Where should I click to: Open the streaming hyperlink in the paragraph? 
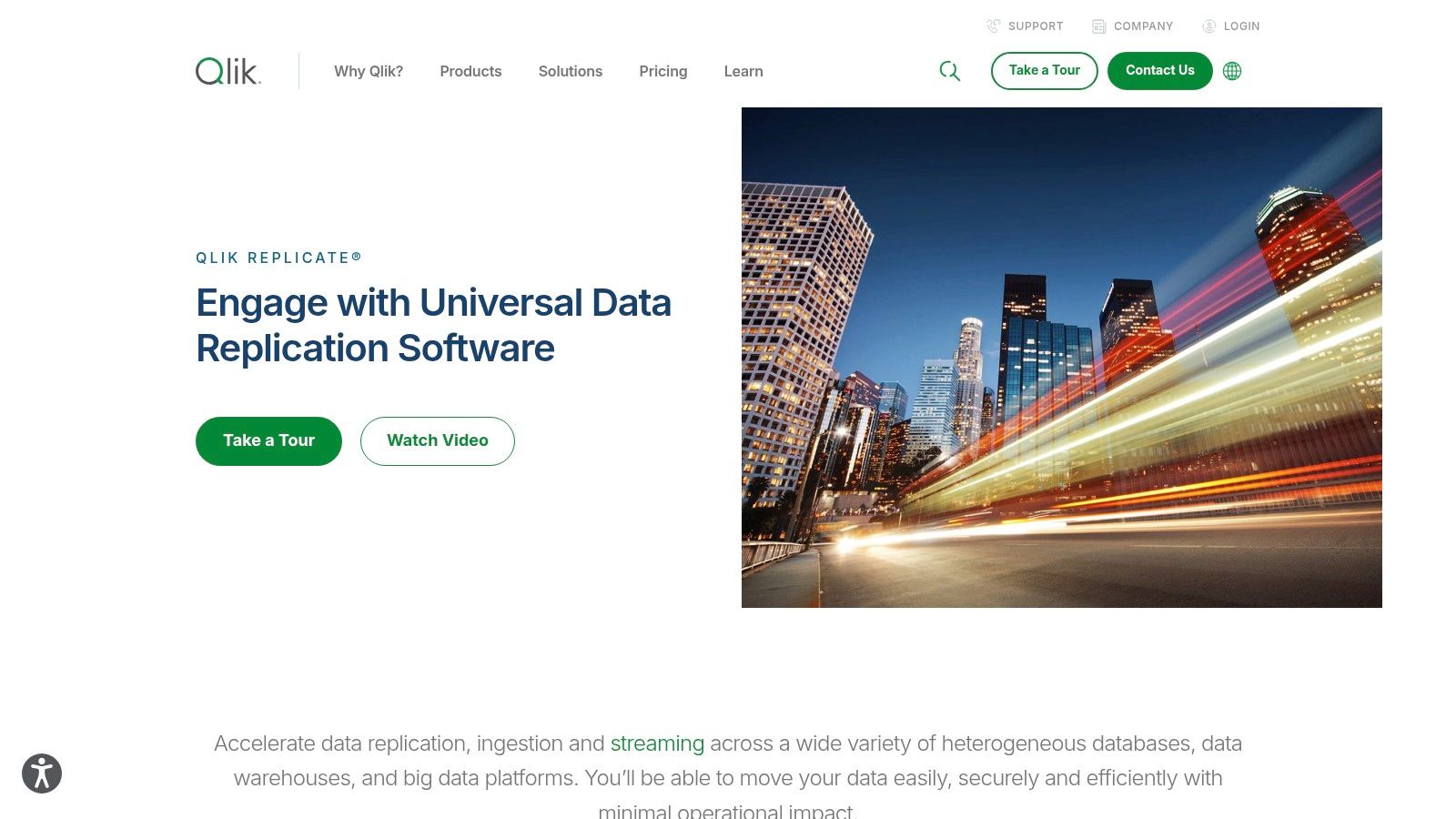[657, 743]
